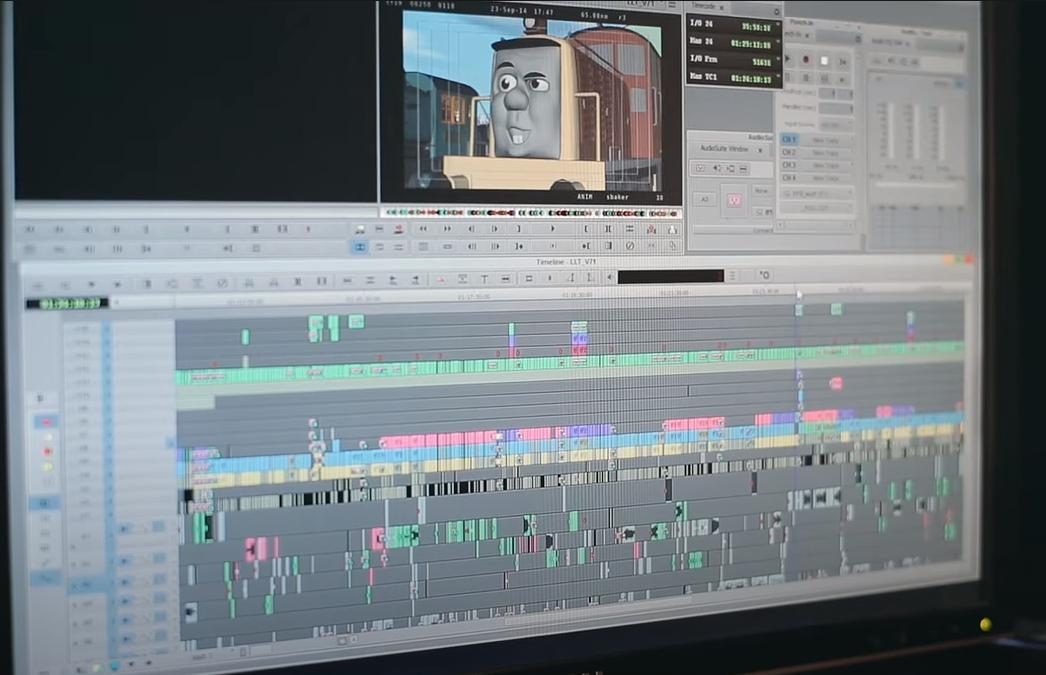Click the position bar under the monitor

[x=531, y=213]
